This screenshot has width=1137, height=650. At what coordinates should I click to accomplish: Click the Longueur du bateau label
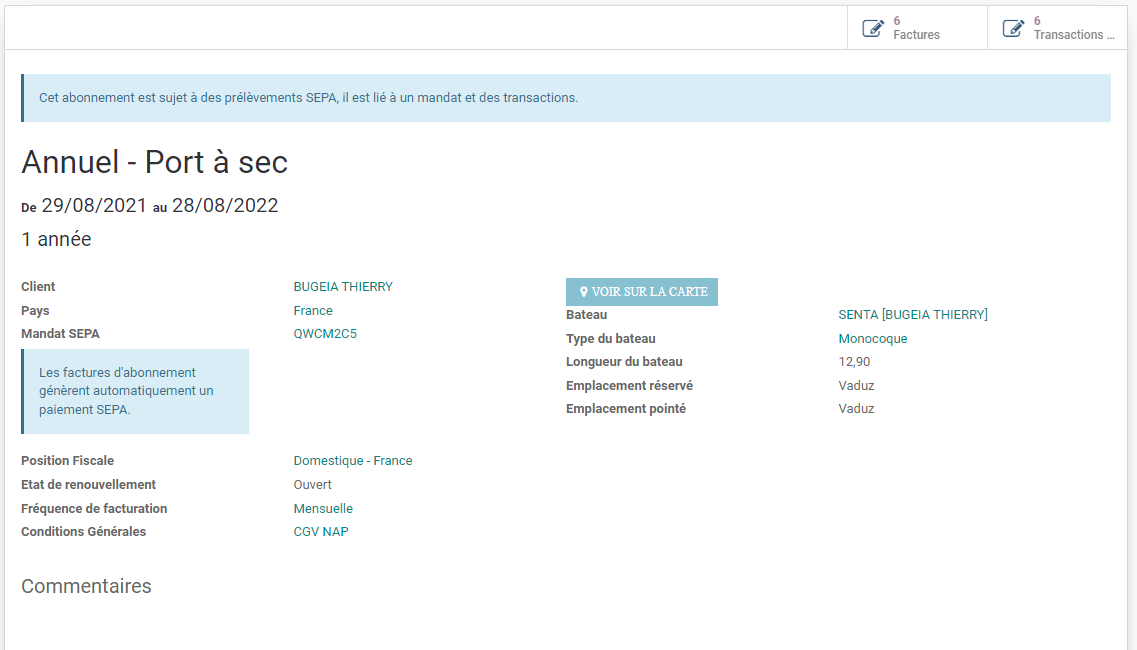pyautogui.click(x=624, y=362)
